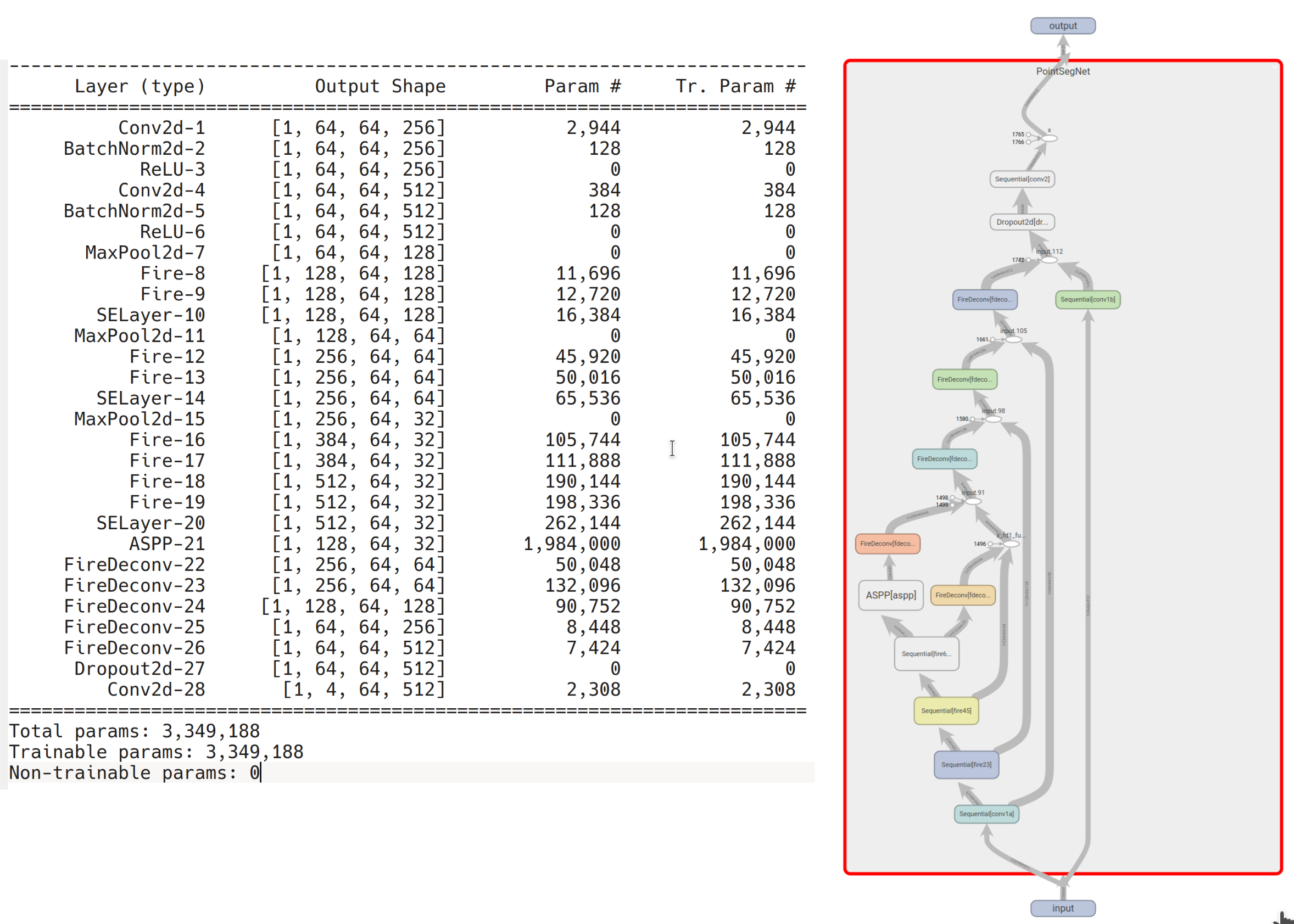This screenshot has height=924, width=1294.
Task: Click the SELayer-10 layer name
Action: tap(151, 315)
